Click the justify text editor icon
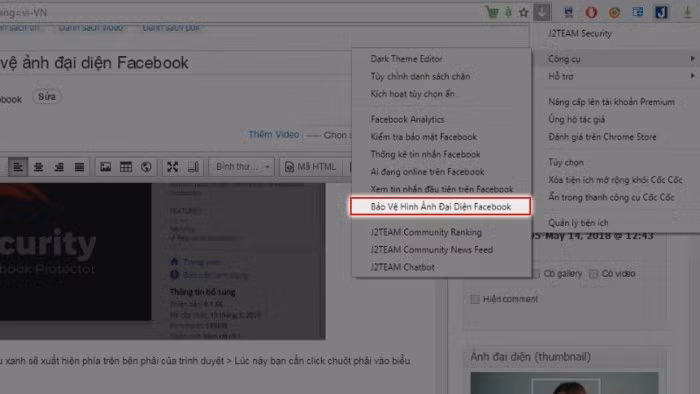Image resolution: width=700 pixels, height=394 pixels. (x=79, y=167)
